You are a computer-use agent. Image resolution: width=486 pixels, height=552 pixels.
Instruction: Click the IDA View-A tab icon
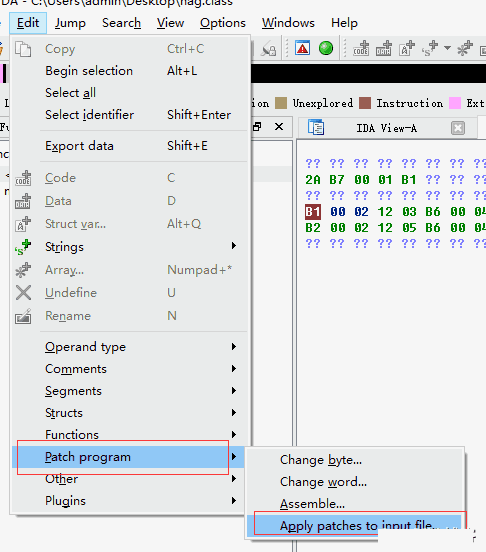[x=316, y=127]
